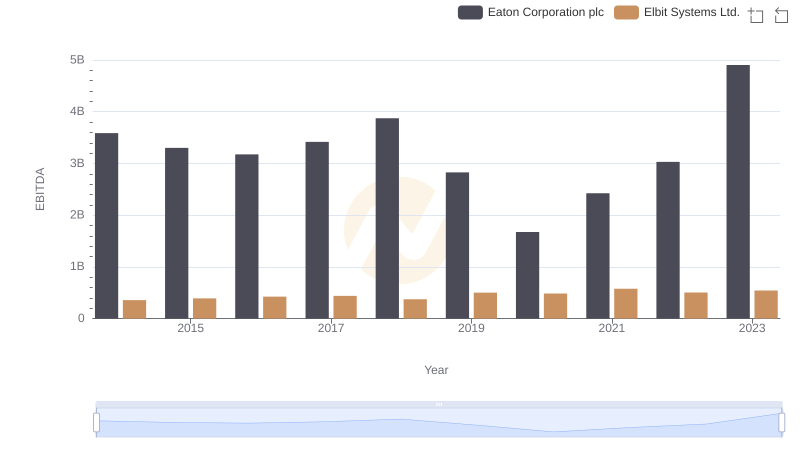Image resolution: width=800 pixels, height=461 pixels.
Task: Click the 2017 x-axis label
Action: [x=331, y=328]
